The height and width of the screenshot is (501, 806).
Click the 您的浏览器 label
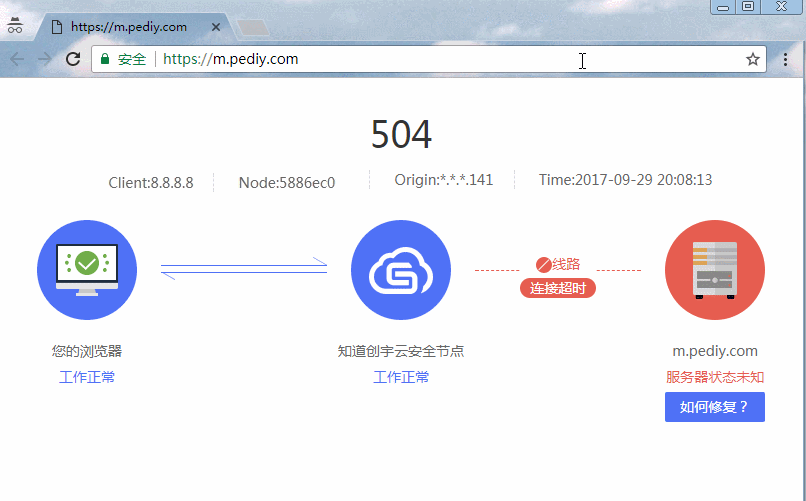(87, 351)
